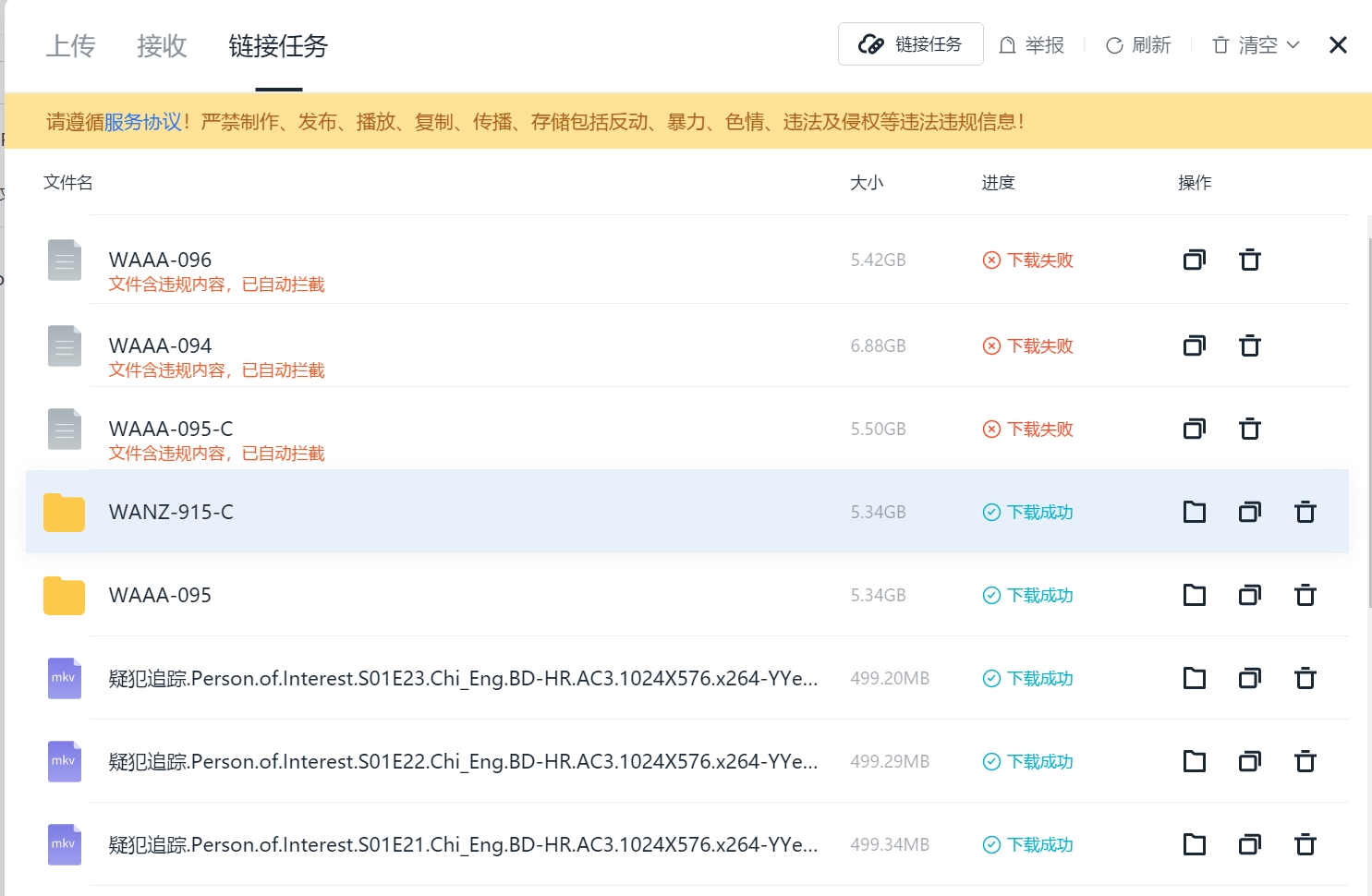Select the 链接任务 tab
The image size is (1372, 896).
pos(278,46)
